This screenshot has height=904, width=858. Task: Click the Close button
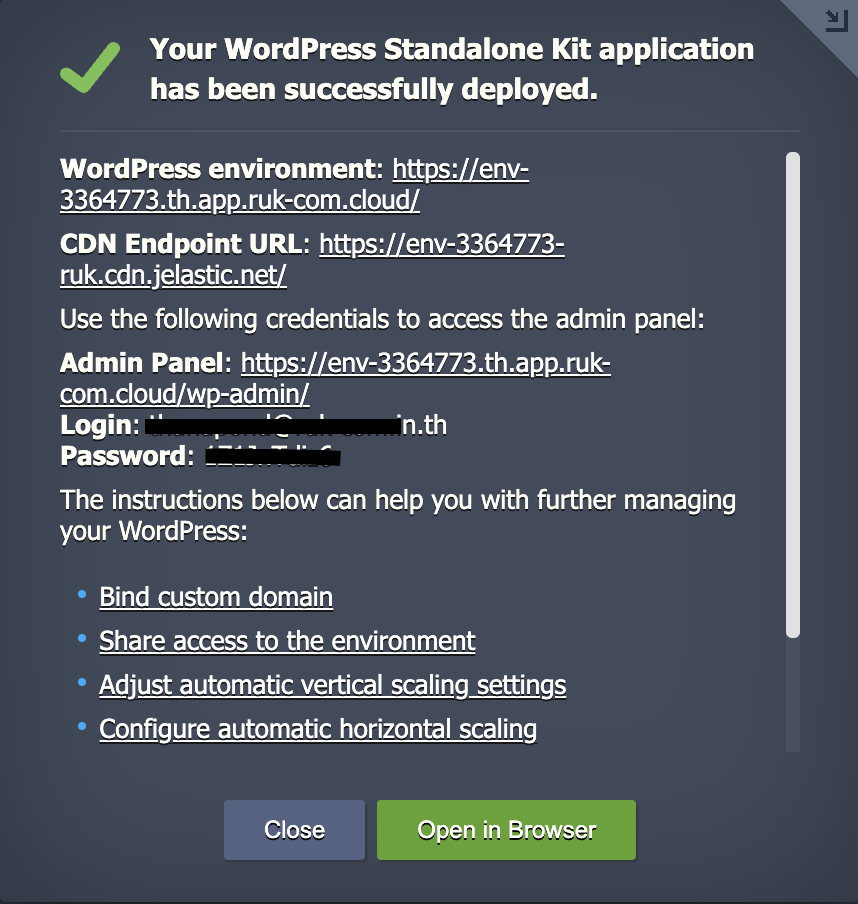tap(294, 830)
